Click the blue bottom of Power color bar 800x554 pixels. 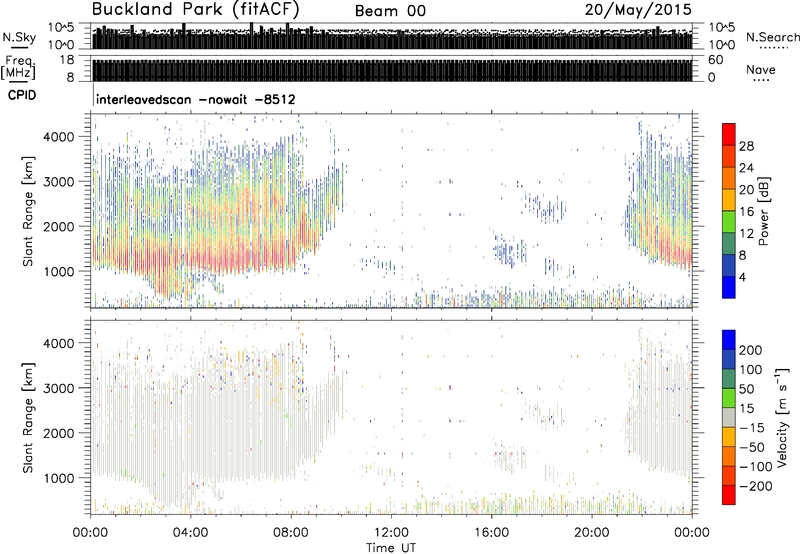(729, 287)
